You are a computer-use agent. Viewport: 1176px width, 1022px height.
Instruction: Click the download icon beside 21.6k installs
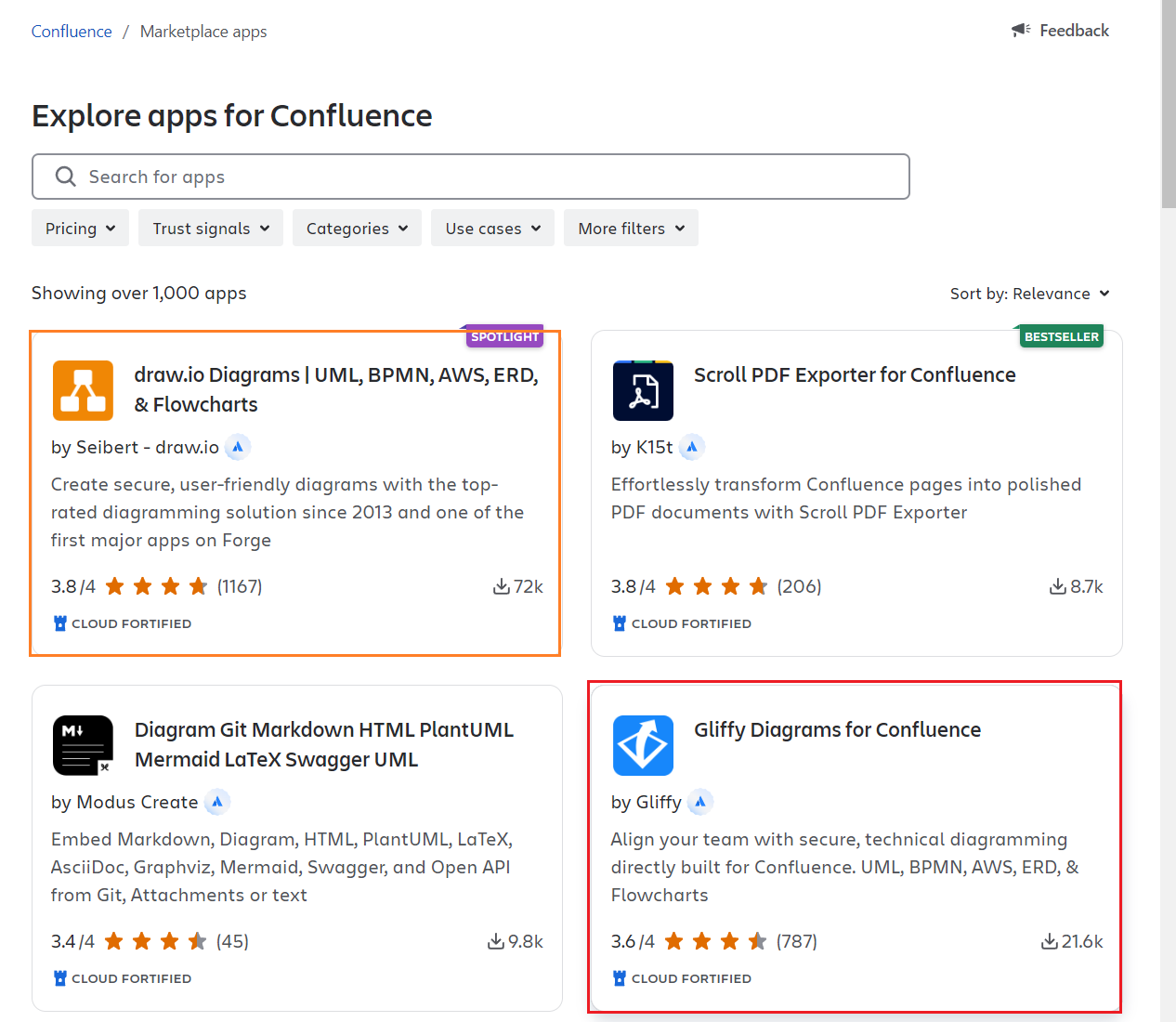click(x=1049, y=941)
